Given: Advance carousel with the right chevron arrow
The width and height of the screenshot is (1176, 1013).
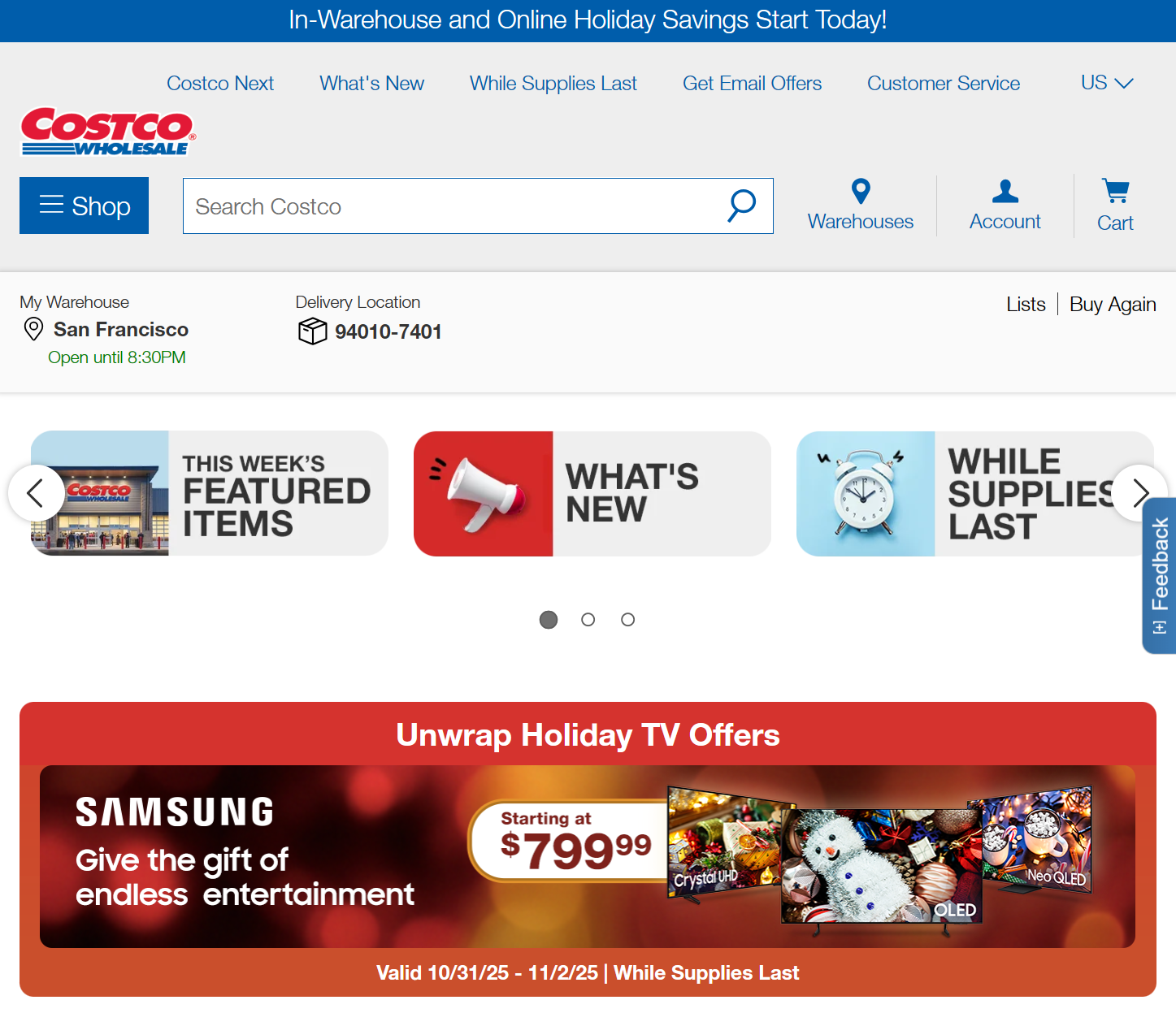Looking at the screenshot, I should [1139, 493].
